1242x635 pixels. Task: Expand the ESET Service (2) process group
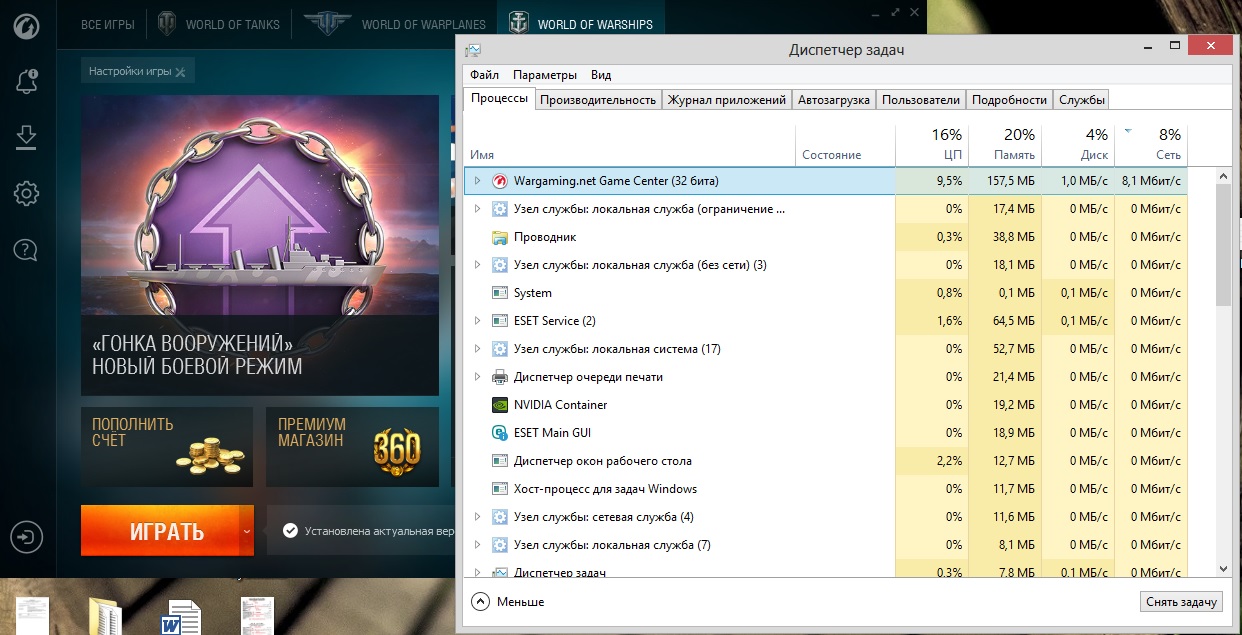(477, 321)
